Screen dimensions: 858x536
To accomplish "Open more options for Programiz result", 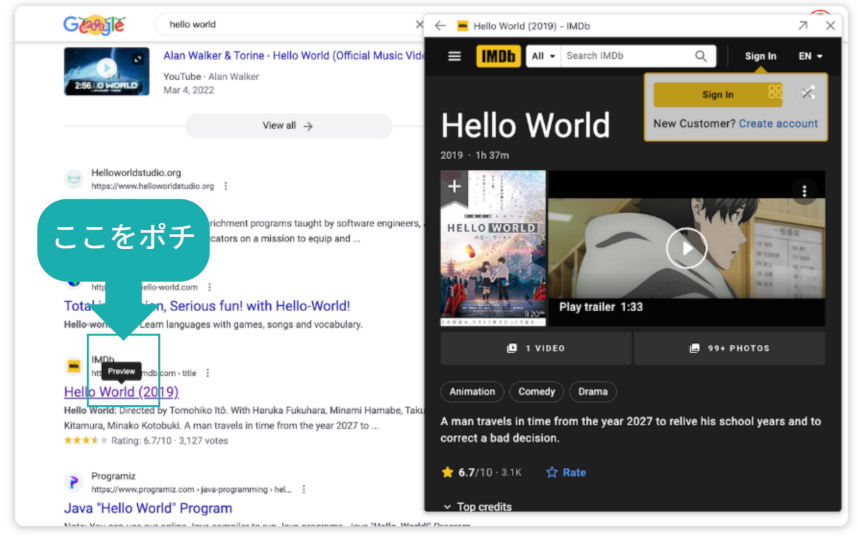I will (x=304, y=489).
